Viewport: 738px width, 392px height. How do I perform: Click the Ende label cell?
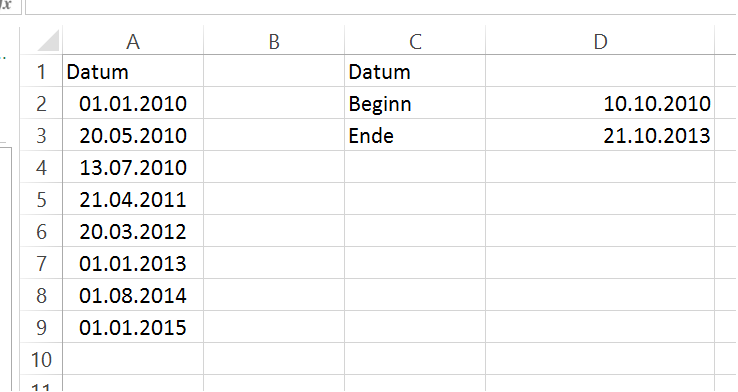415,136
